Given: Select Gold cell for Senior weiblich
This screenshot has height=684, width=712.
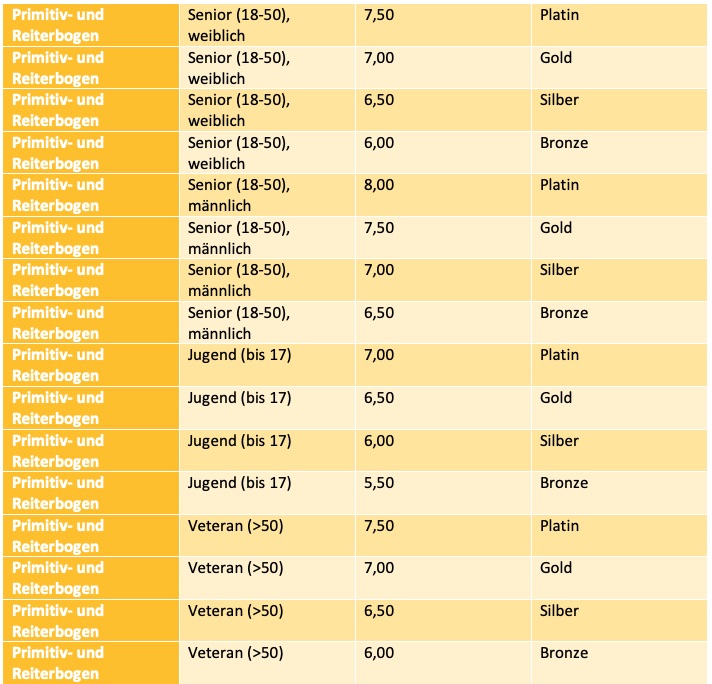Looking at the screenshot, I should tap(555, 58).
